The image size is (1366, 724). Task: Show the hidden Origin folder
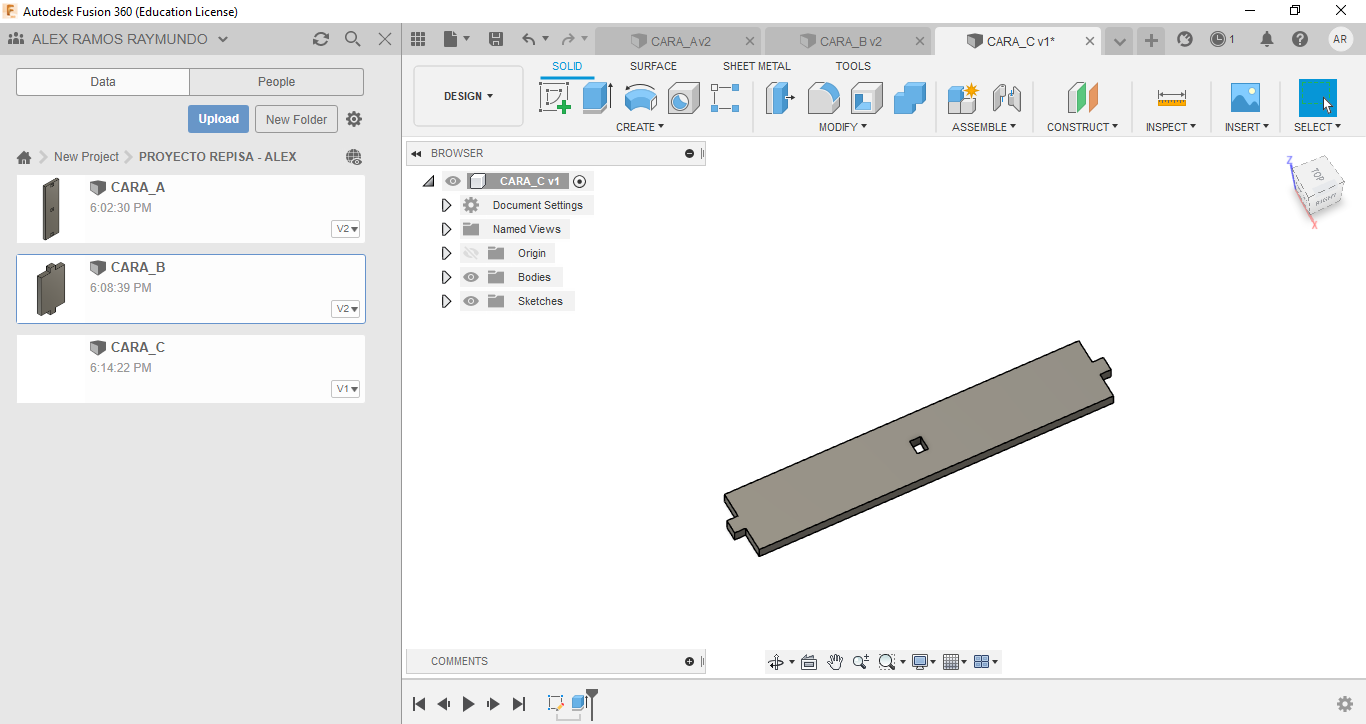(x=471, y=253)
